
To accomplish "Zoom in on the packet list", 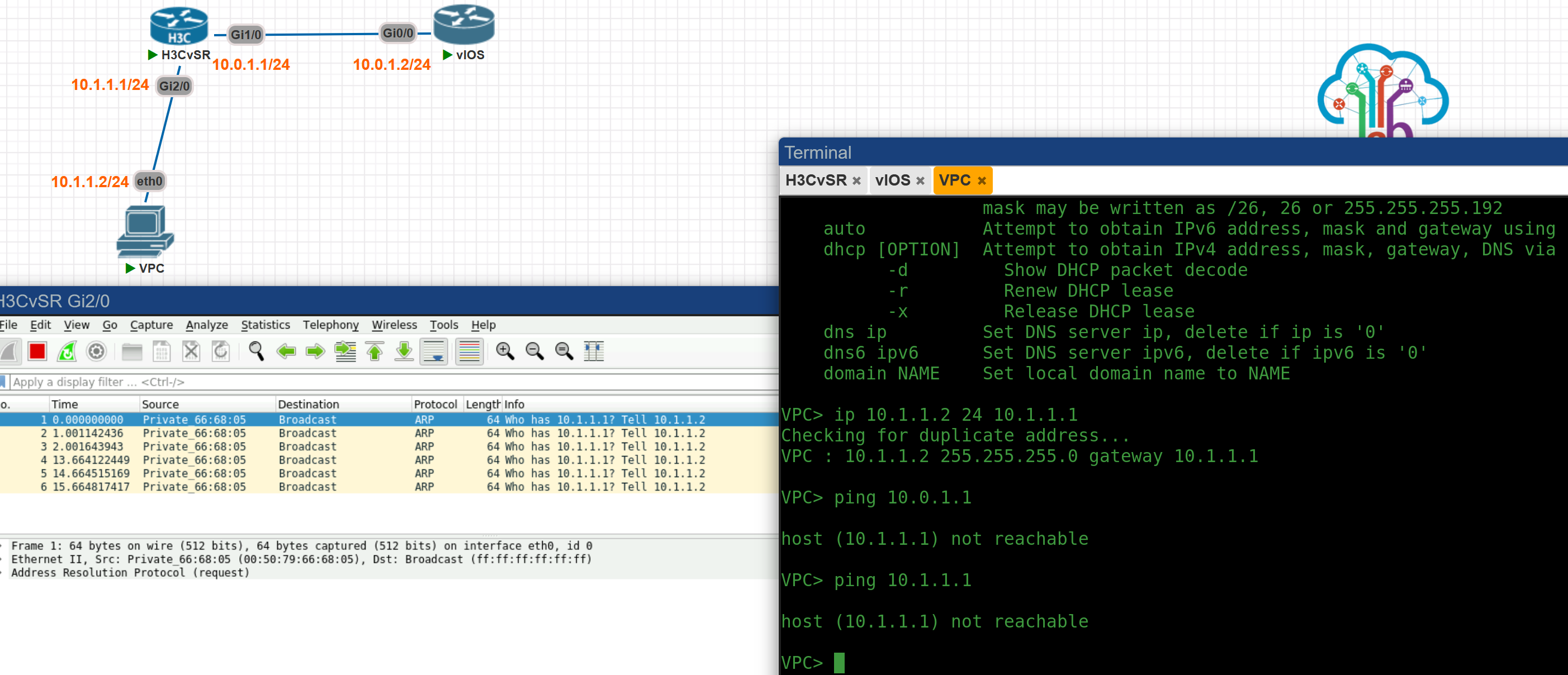I will [505, 351].
